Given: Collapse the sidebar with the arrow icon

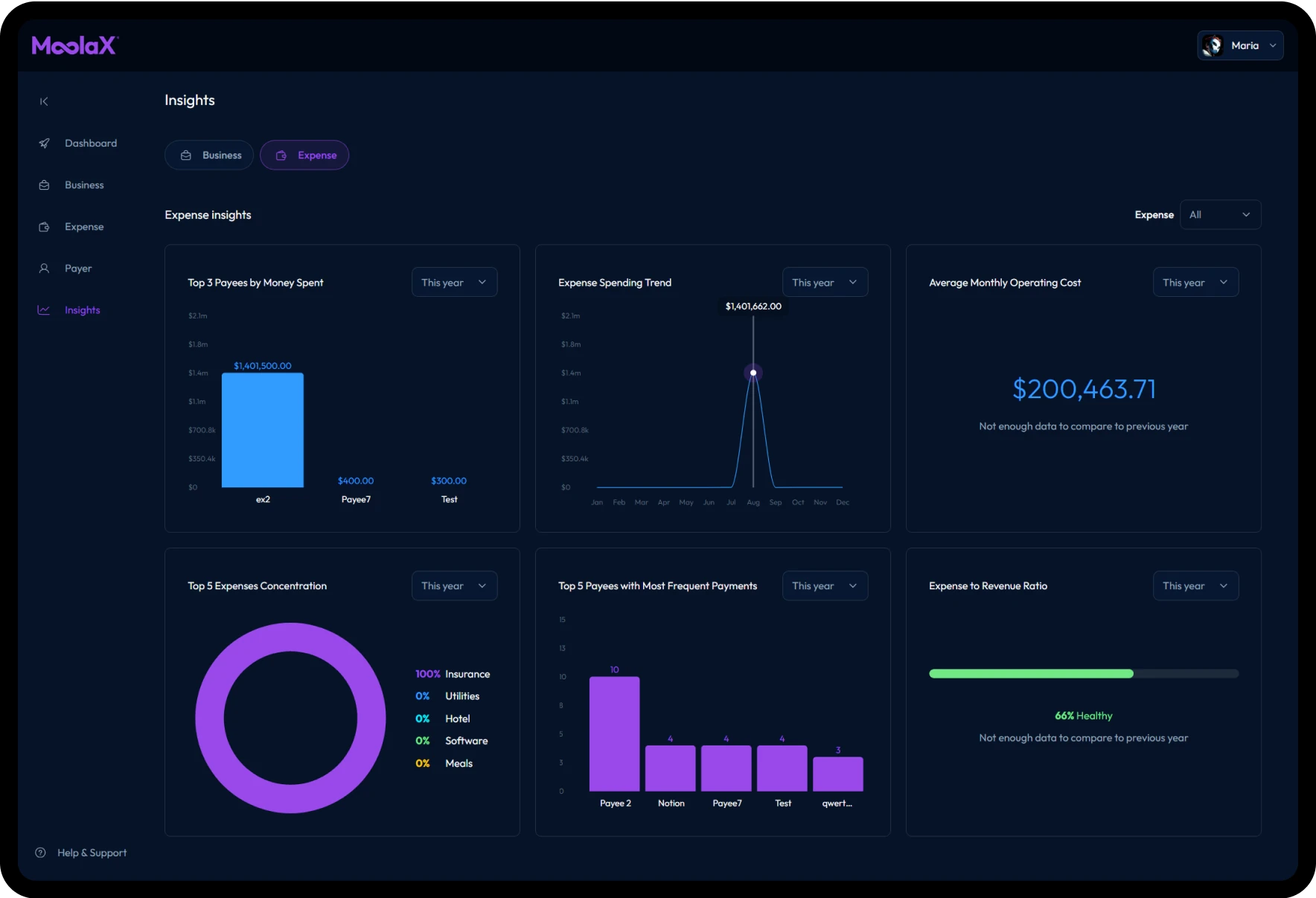Looking at the screenshot, I should point(44,101).
